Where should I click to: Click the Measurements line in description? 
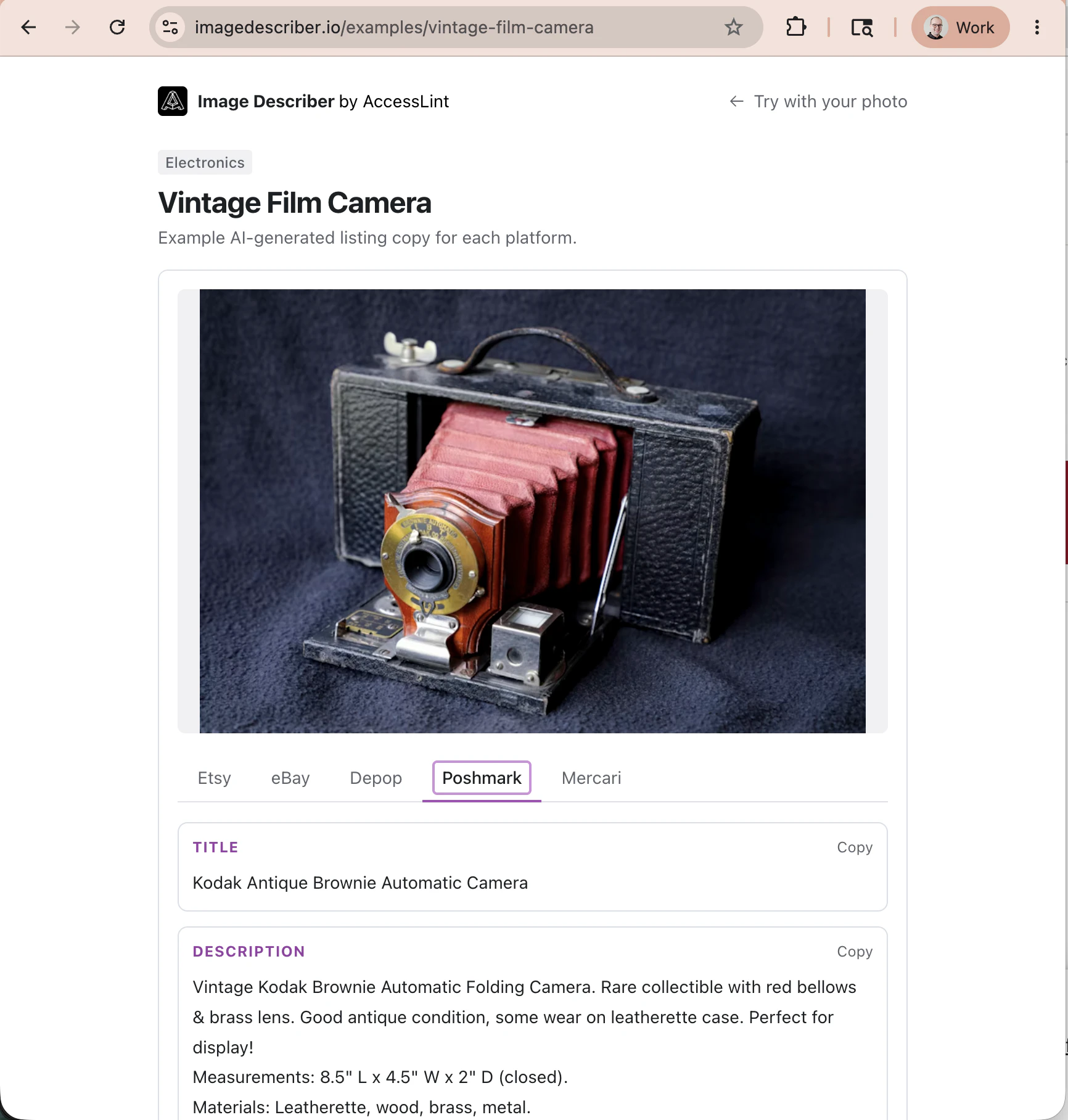tap(380, 1077)
